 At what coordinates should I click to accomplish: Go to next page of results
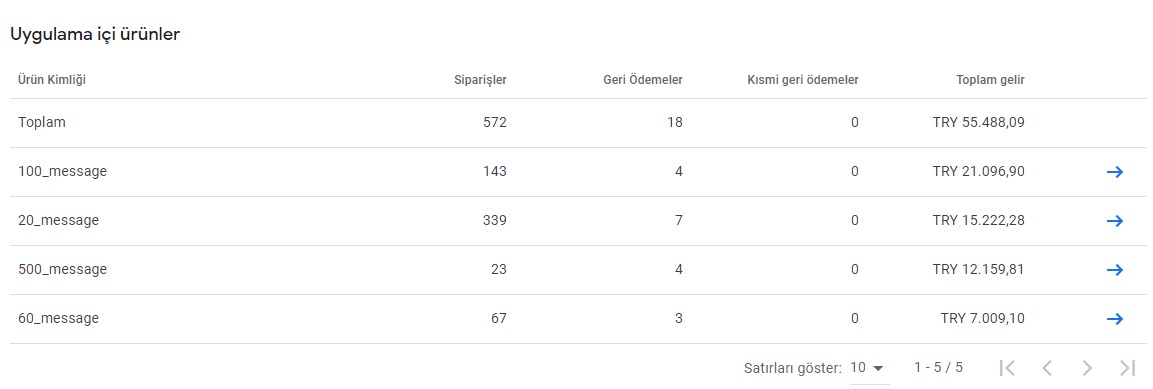(1088, 368)
